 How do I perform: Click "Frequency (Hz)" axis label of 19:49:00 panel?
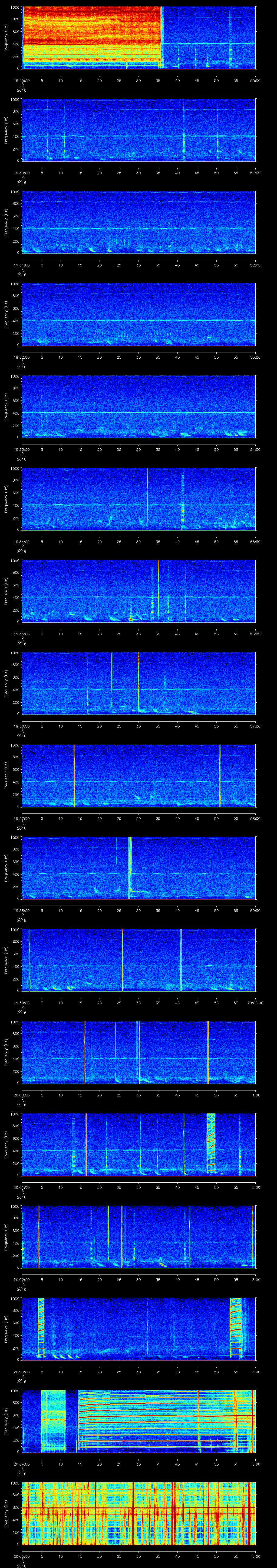pos(6,38)
